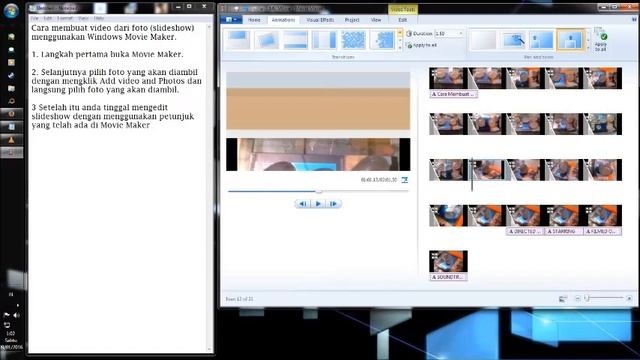Open the Visual Effects tab
Image resolution: width=640 pixels, height=360 pixels.
(320, 20)
